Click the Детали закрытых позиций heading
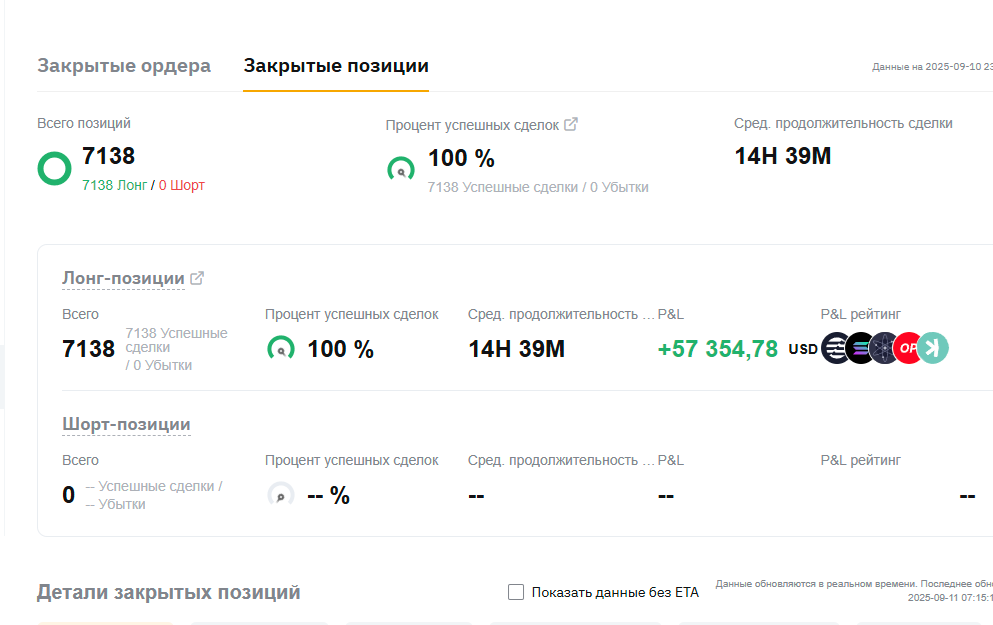993x625 pixels. pos(168,591)
